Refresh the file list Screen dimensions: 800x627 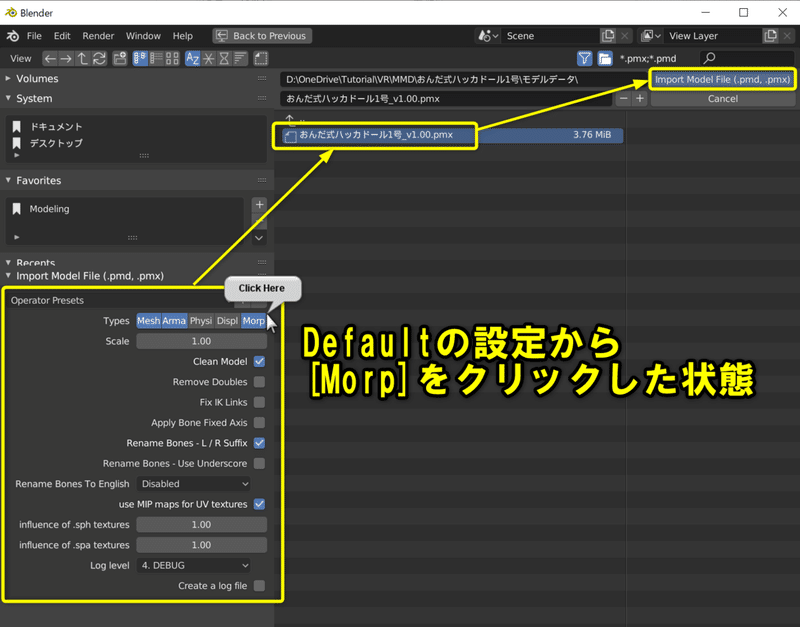point(99,59)
